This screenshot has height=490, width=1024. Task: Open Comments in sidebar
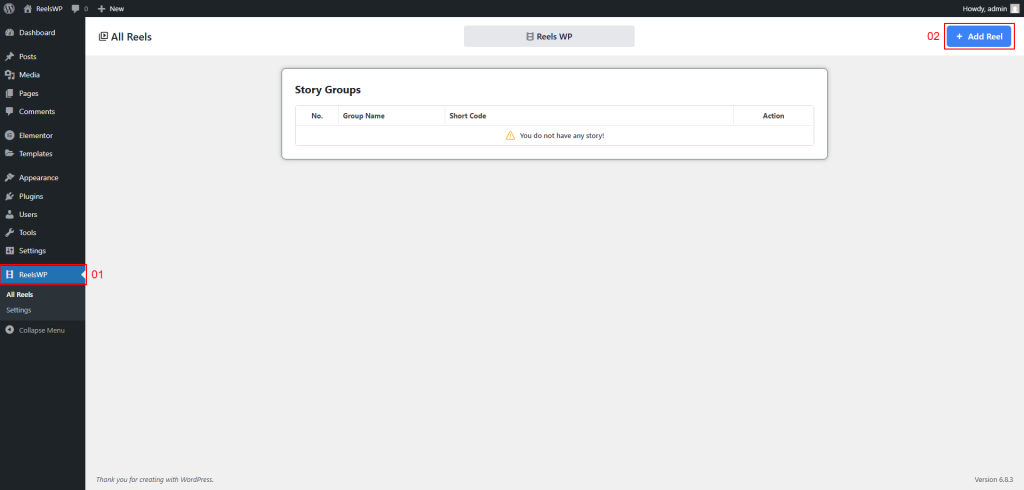click(x=36, y=111)
